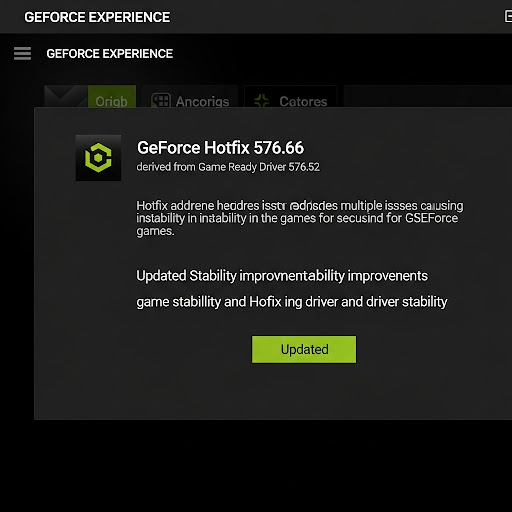The image size is (512, 512).
Task: Click GEFORCE EXPERIENCE next to hamburger menu
Action: (110, 54)
